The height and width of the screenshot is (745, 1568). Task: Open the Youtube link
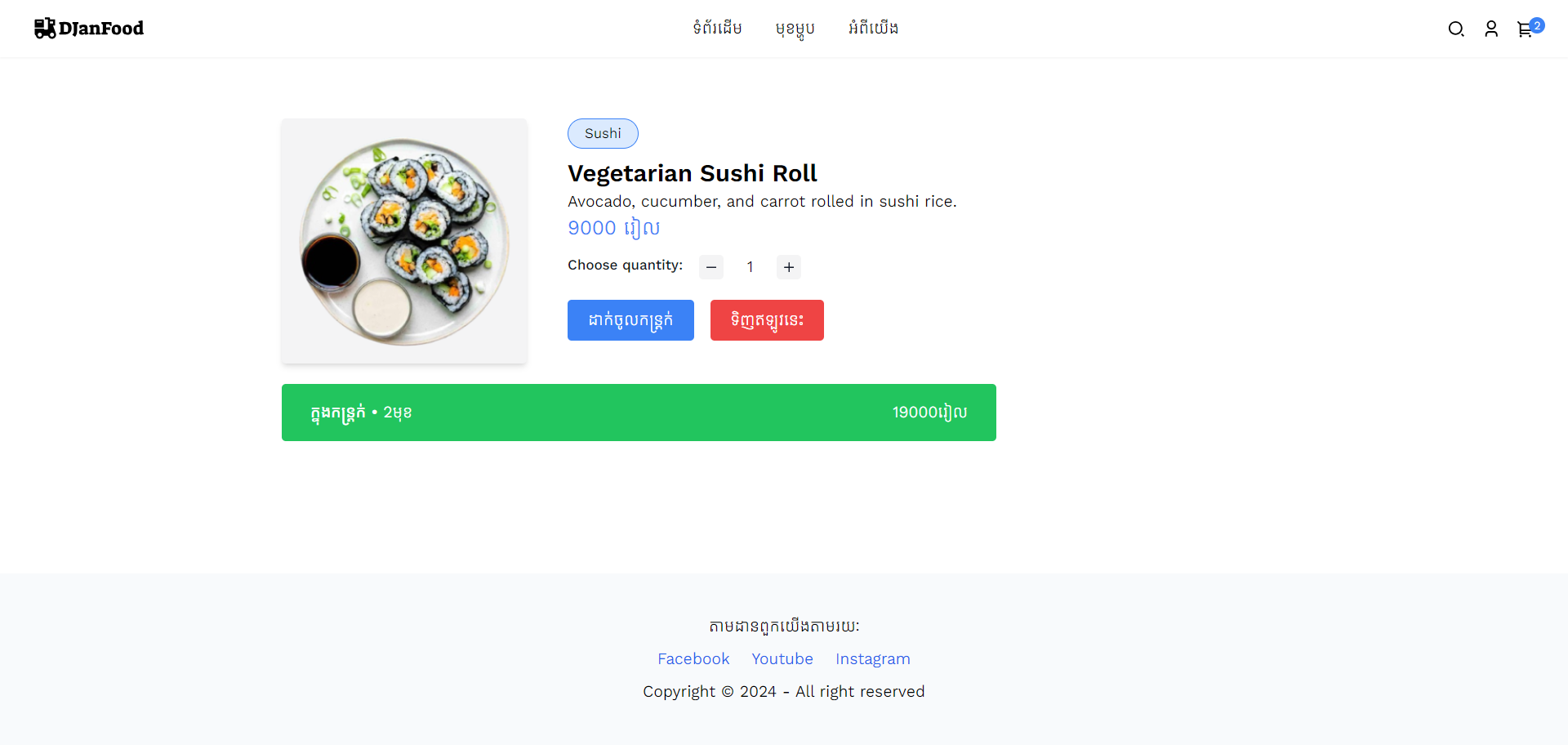782,659
